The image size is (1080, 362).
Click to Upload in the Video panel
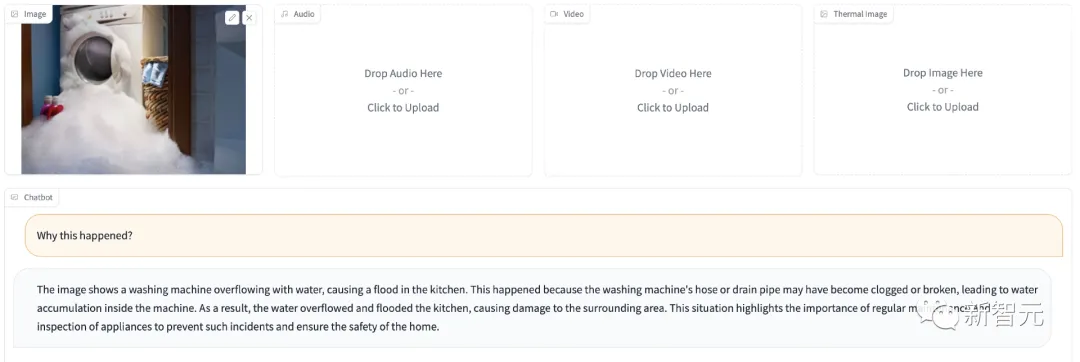(x=673, y=107)
